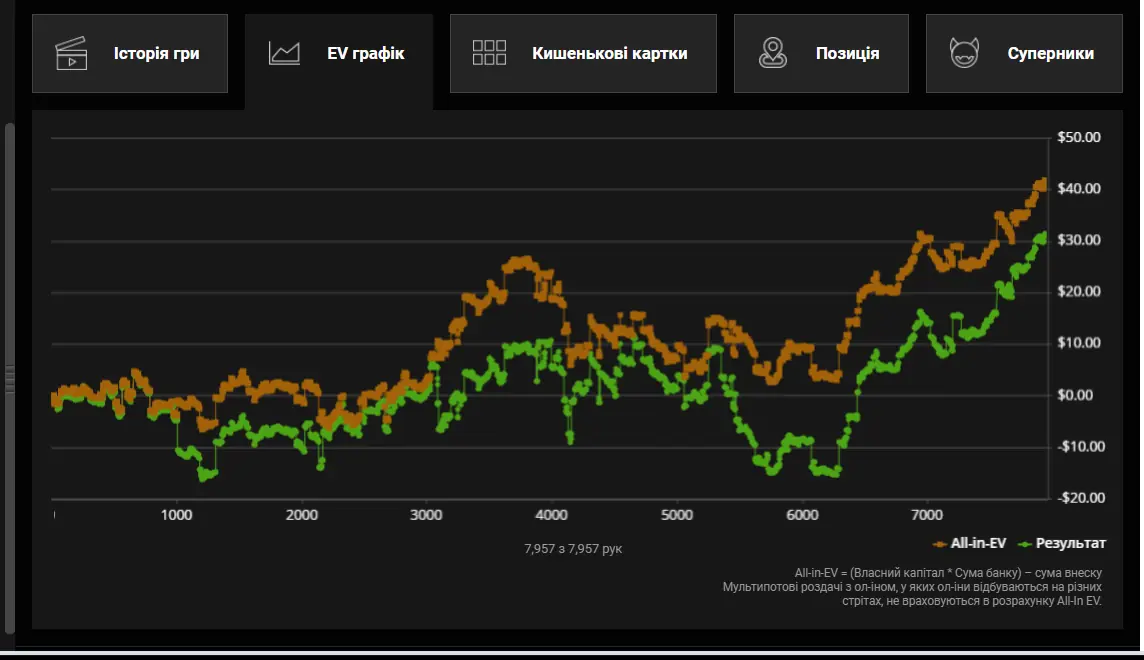Click the orange All-in-EV legend marker
1144x660 pixels.
click(x=939, y=543)
